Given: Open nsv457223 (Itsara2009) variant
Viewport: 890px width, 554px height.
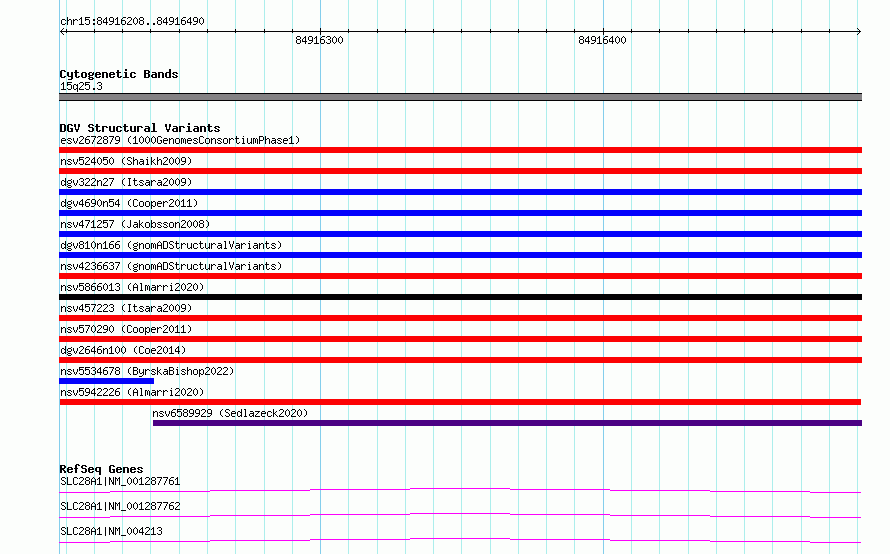Looking at the screenshot, I should click(x=126, y=308).
